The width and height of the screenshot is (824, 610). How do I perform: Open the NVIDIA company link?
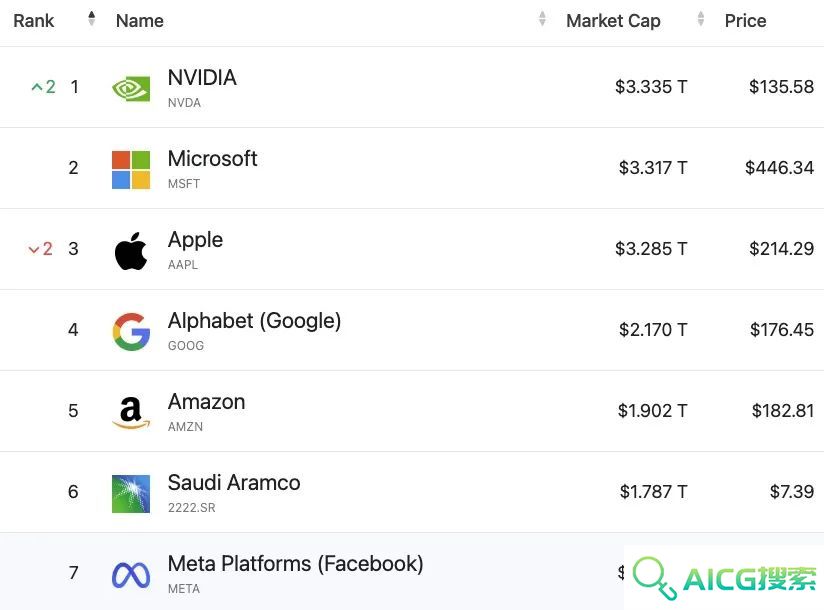(202, 78)
